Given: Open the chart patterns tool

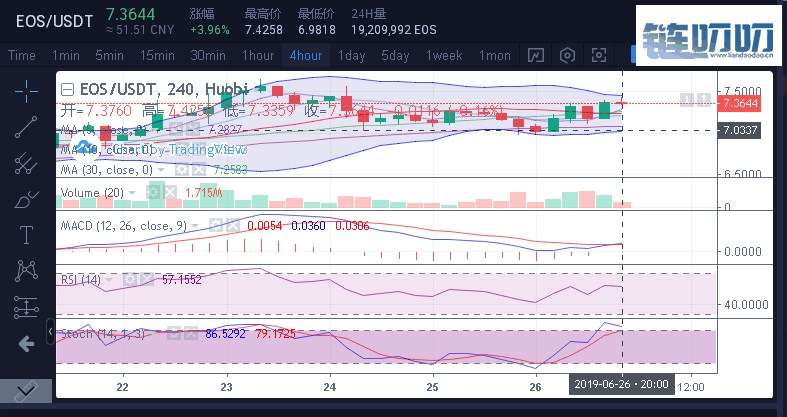Looking at the screenshot, I should point(26,270).
